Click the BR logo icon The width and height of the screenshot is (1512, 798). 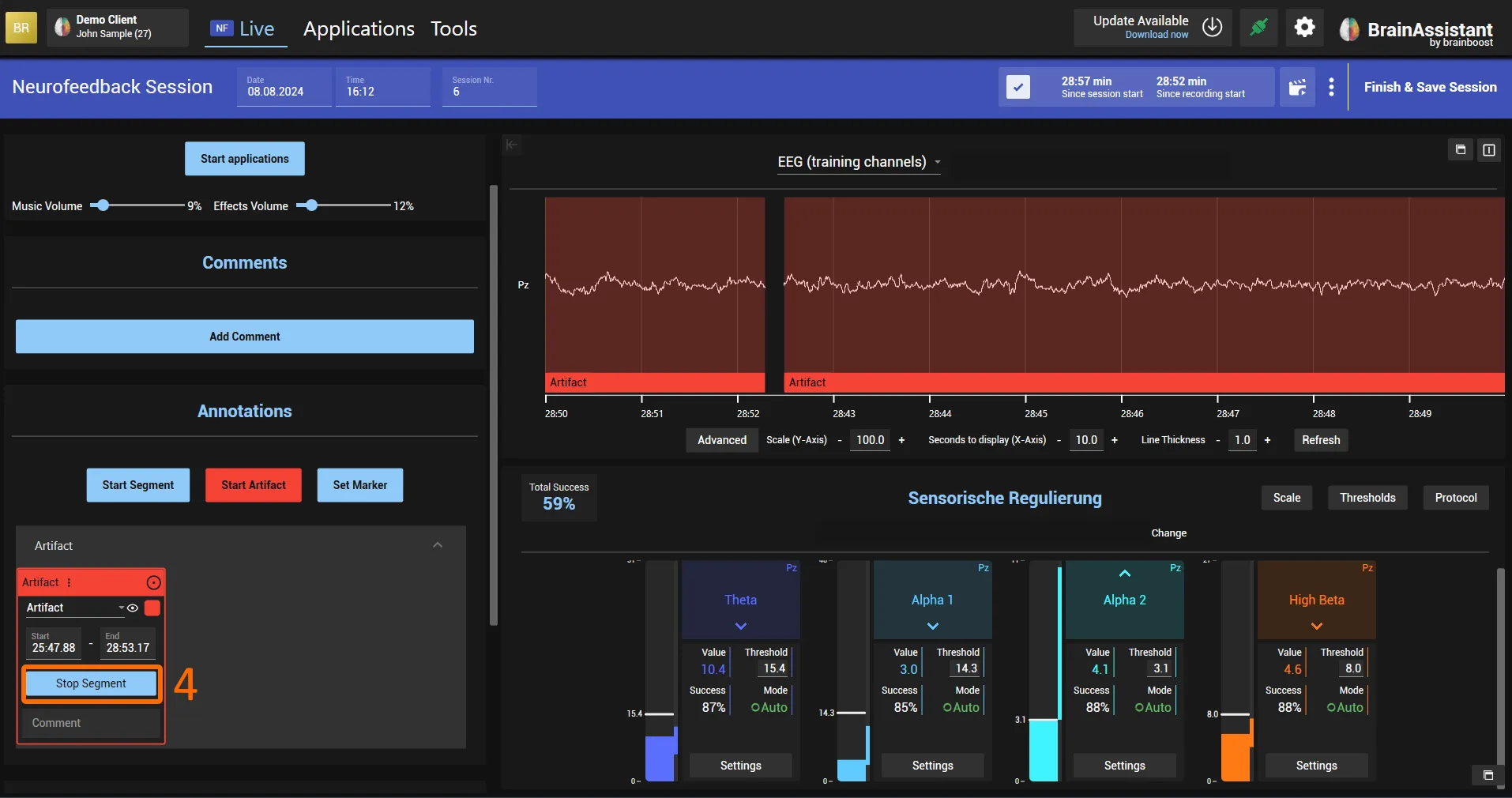click(21, 28)
